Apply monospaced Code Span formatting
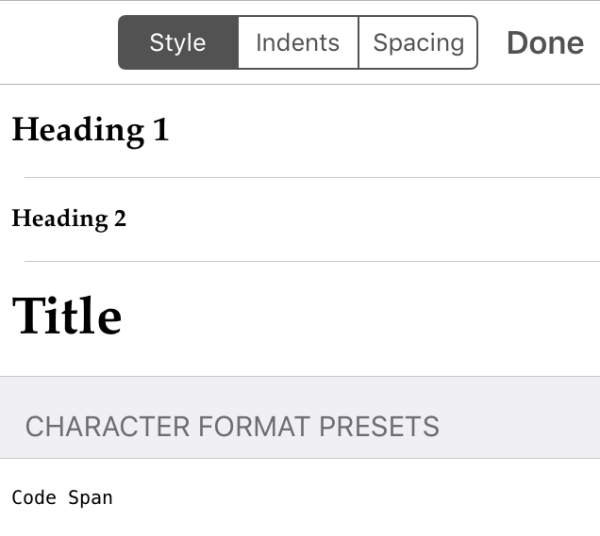 (x=62, y=497)
